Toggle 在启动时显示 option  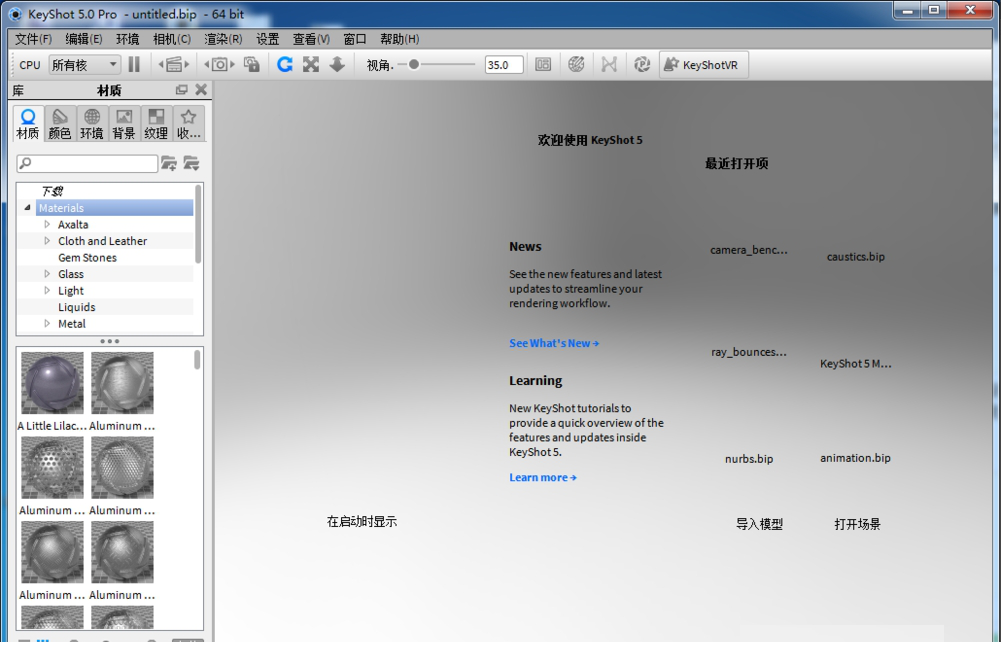(x=362, y=521)
